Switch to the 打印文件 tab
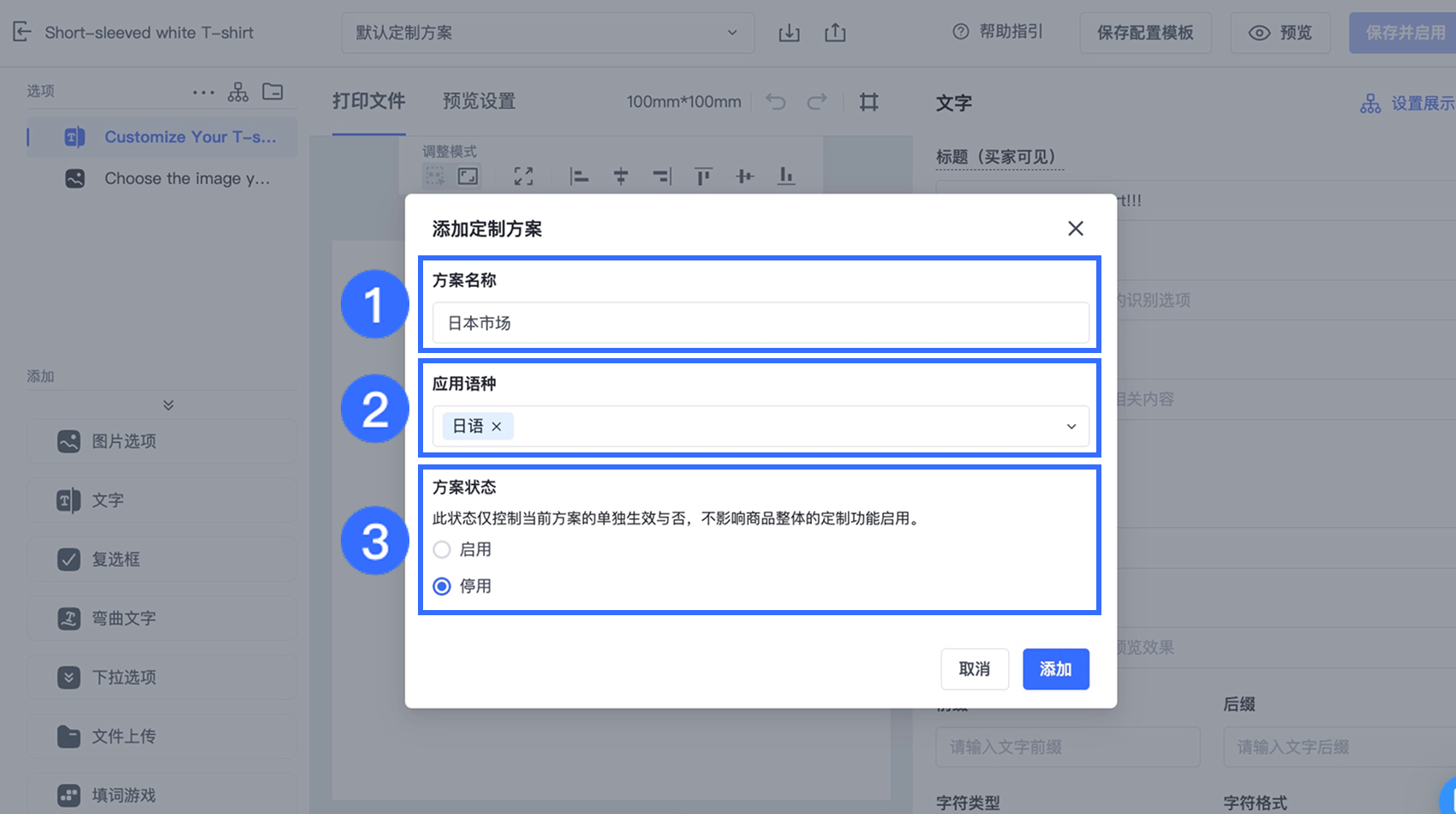This screenshot has height=814, width=1456. click(369, 101)
